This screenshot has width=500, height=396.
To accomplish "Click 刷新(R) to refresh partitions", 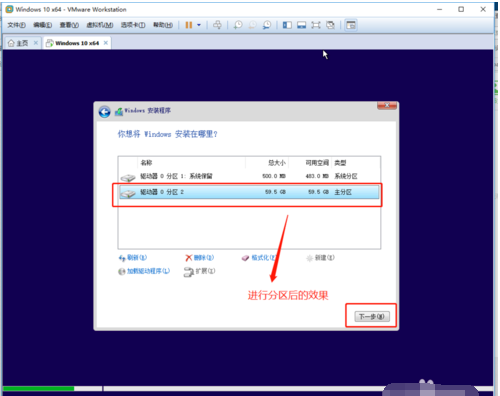I will point(133,258).
